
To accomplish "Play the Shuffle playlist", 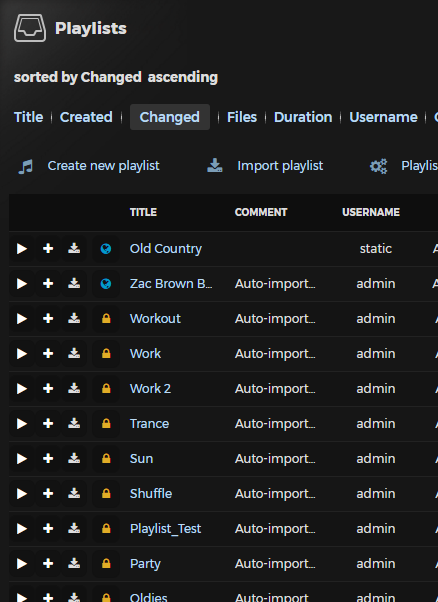I will (22, 493).
